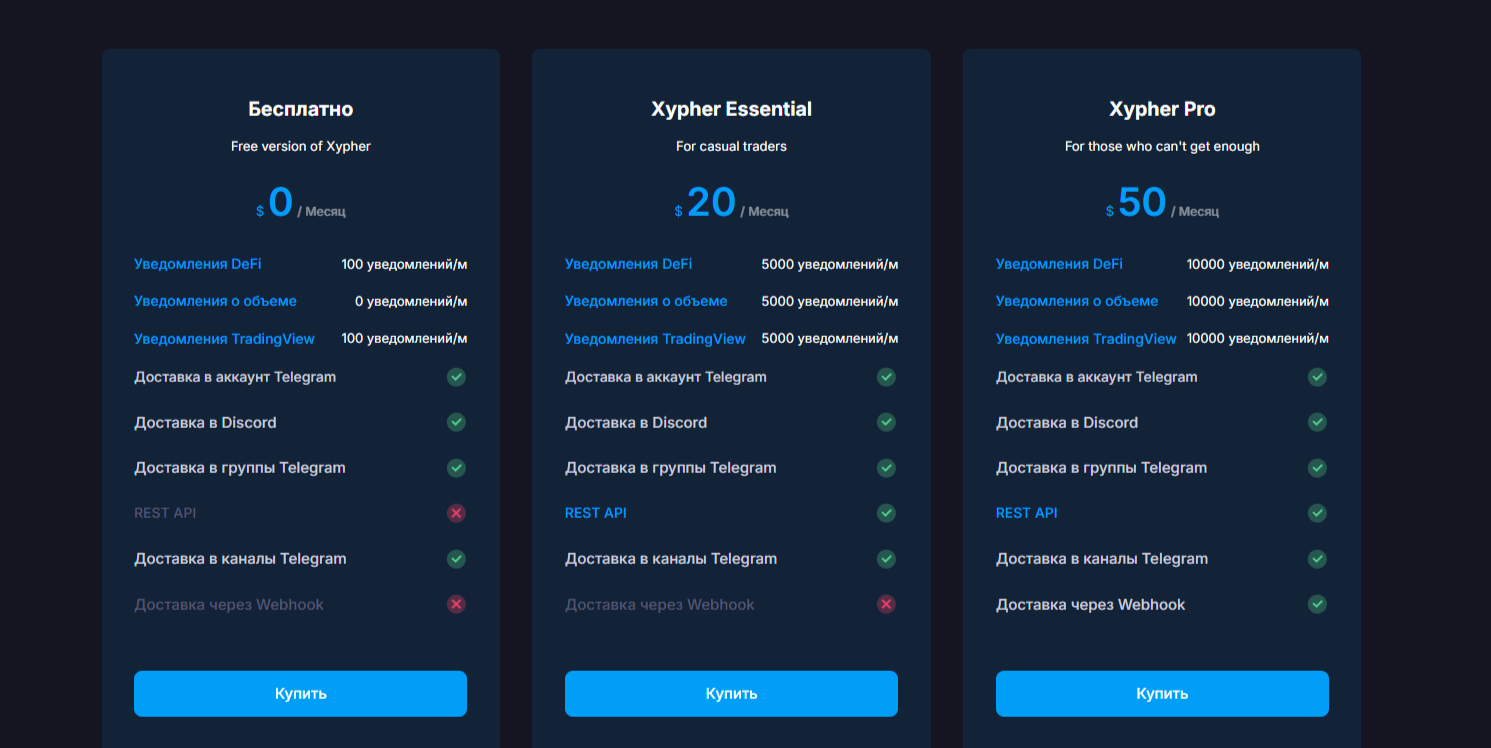Viewport: 1491px width, 748px height.
Task: Click the red X beside REST API in Бесплатно column
Action: (x=456, y=513)
